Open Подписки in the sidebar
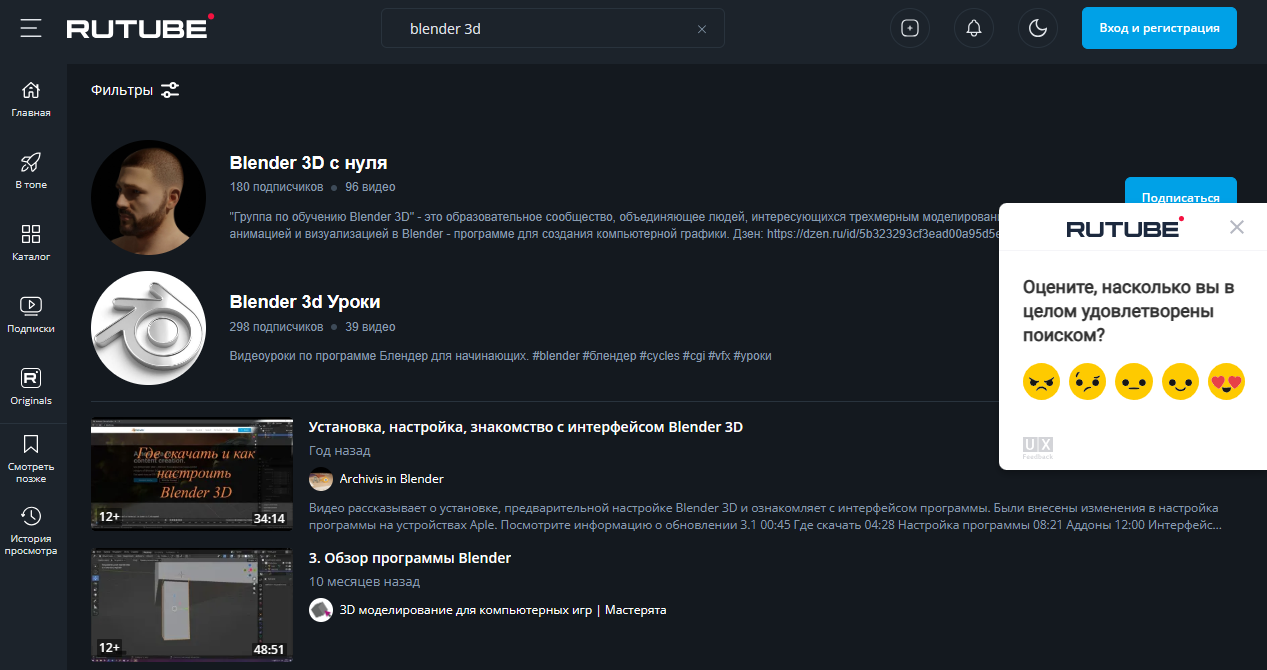Viewport: 1267px width, 670px height. point(31,315)
